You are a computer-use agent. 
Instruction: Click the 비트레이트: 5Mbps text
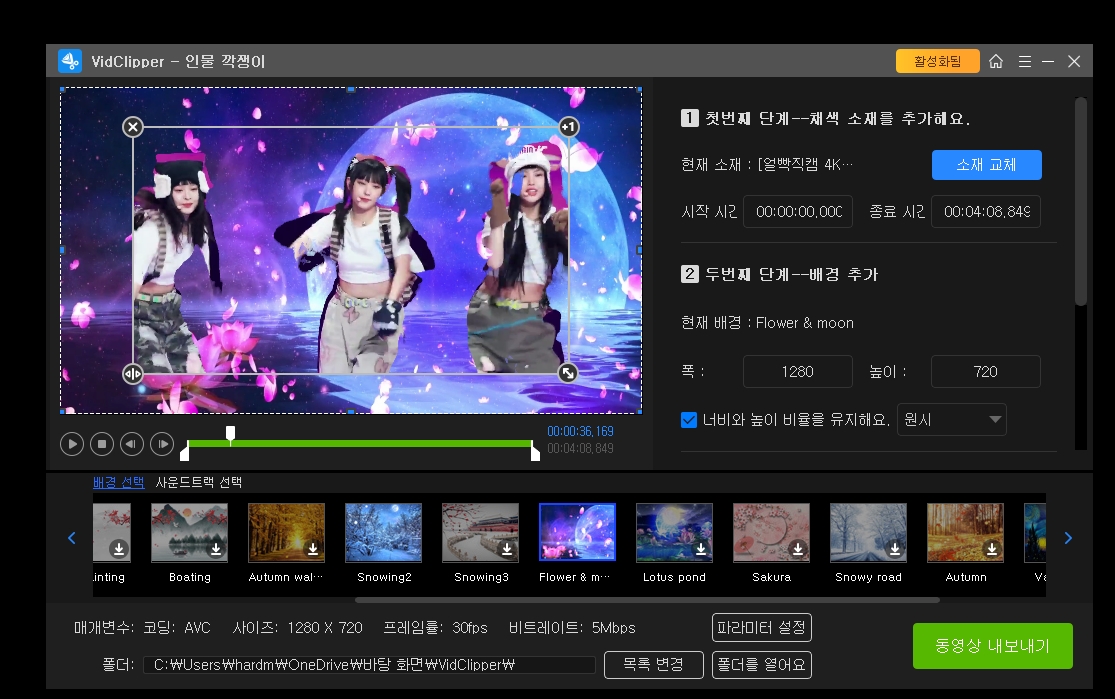[572, 628]
